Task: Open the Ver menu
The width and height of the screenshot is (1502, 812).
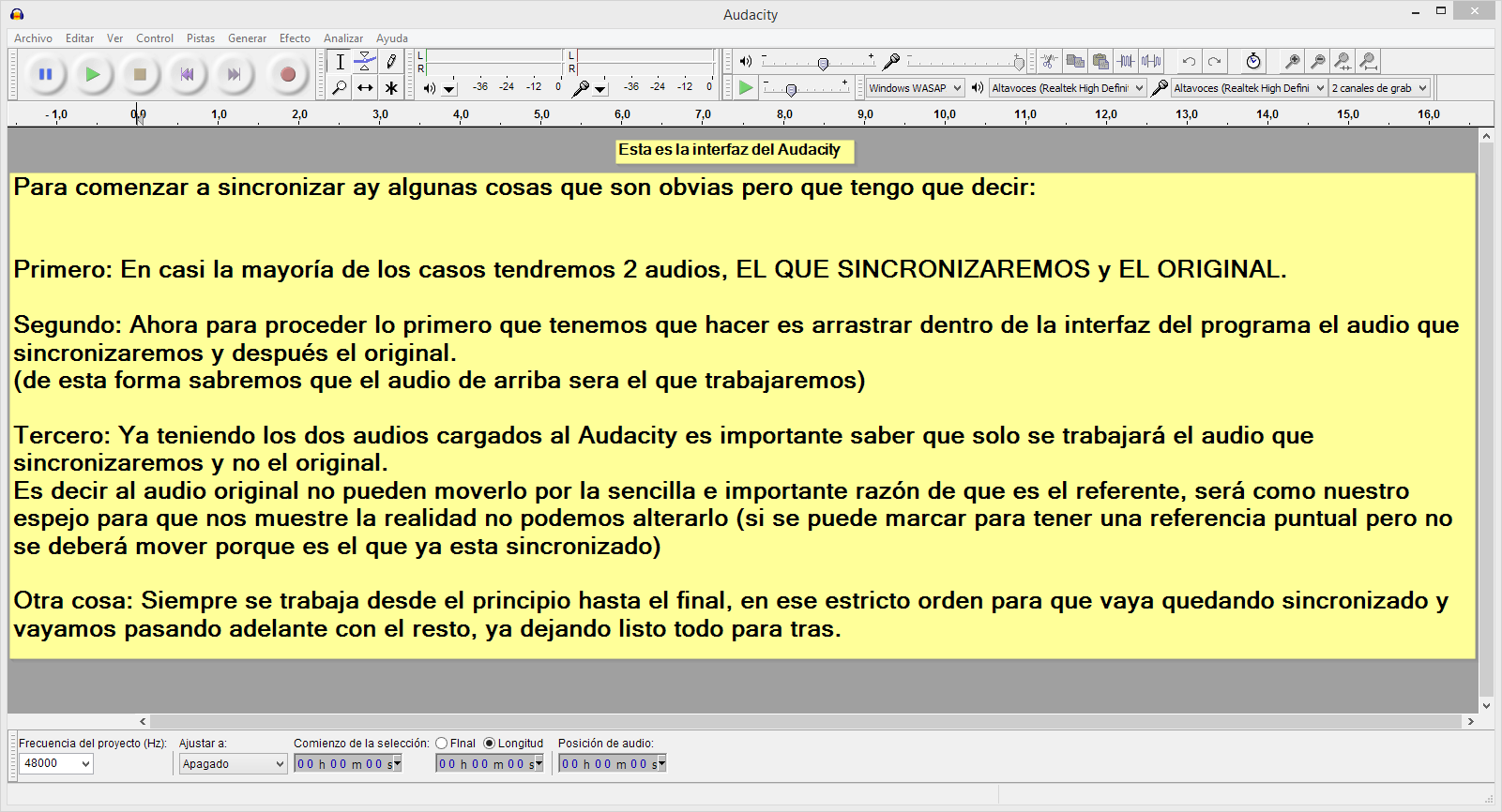Action: [x=114, y=38]
